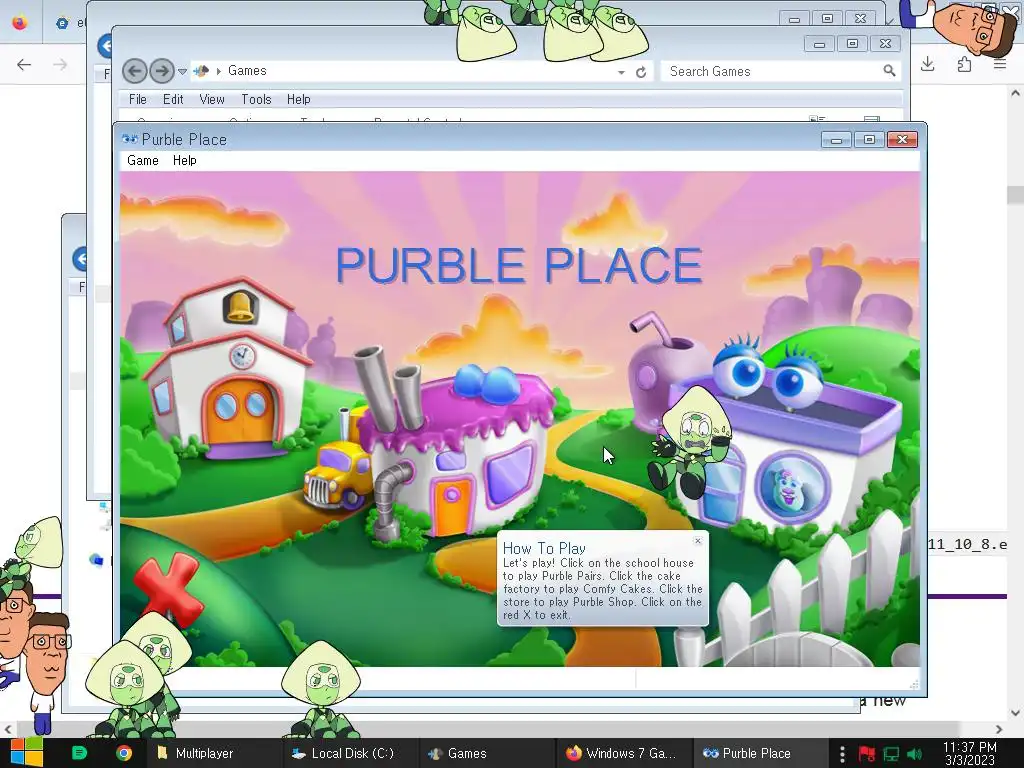This screenshot has width=1024, height=768.
Task: Open Help menu in Games window
Action: [x=298, y=99]
